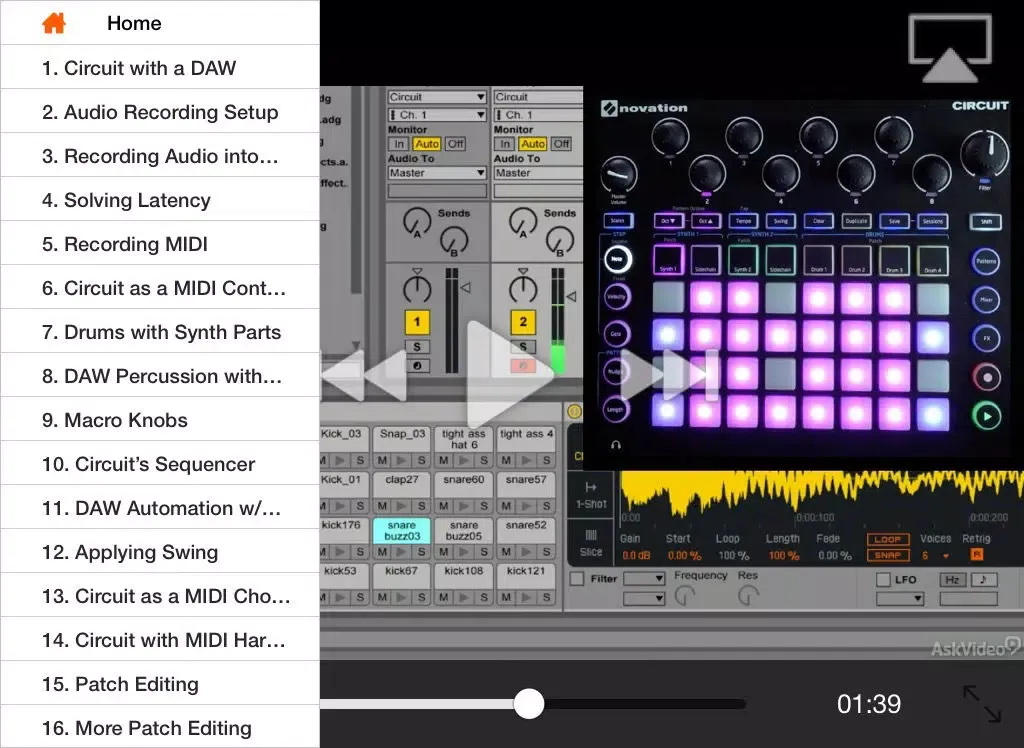Set track 1 Monitor to In
The width and height of the screenshot is (1024, 748).
(398, 144)
